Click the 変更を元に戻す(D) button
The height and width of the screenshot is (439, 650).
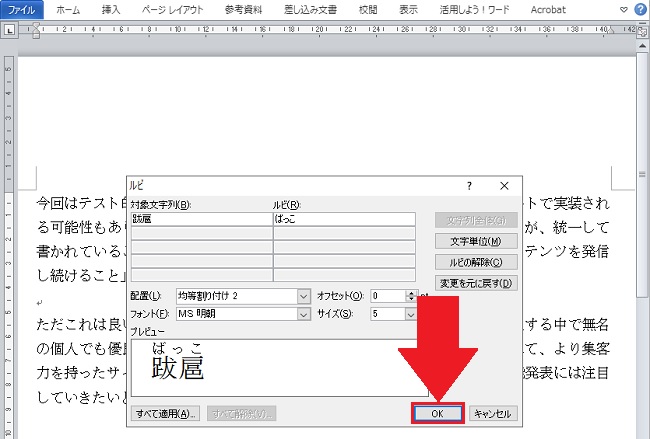click(476, 283)
